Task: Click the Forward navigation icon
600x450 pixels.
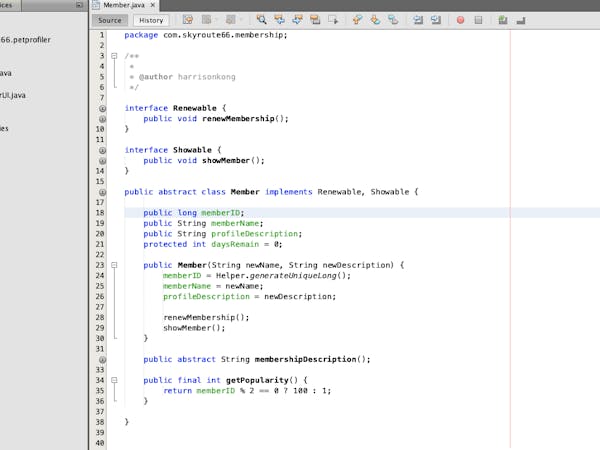Action: click(230, 20)
